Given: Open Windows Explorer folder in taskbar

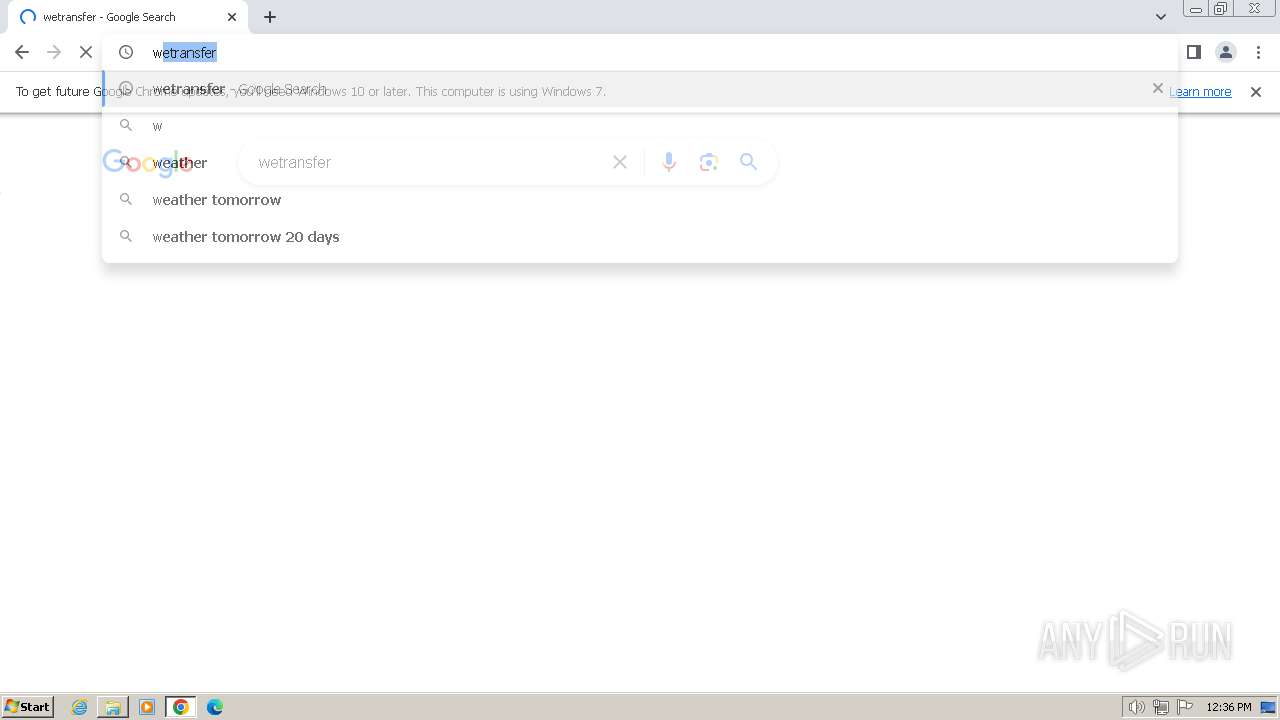Looking at the screenshot, I should [x=113, y=707].
